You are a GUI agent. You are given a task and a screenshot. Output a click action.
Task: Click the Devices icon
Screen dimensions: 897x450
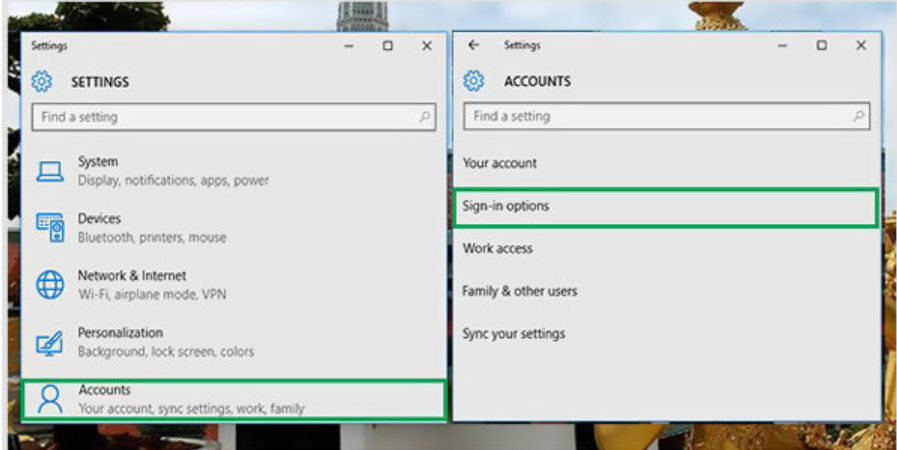pos(50,228)
